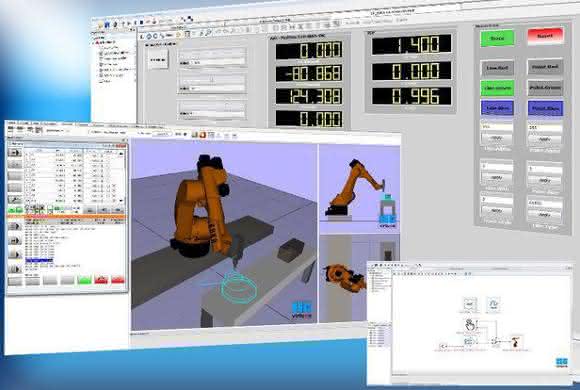Screen dimensions: 580x390
Task: Click the gray Point-Red button in control panel
Action: pyautogui.click(x=545, y=67)
